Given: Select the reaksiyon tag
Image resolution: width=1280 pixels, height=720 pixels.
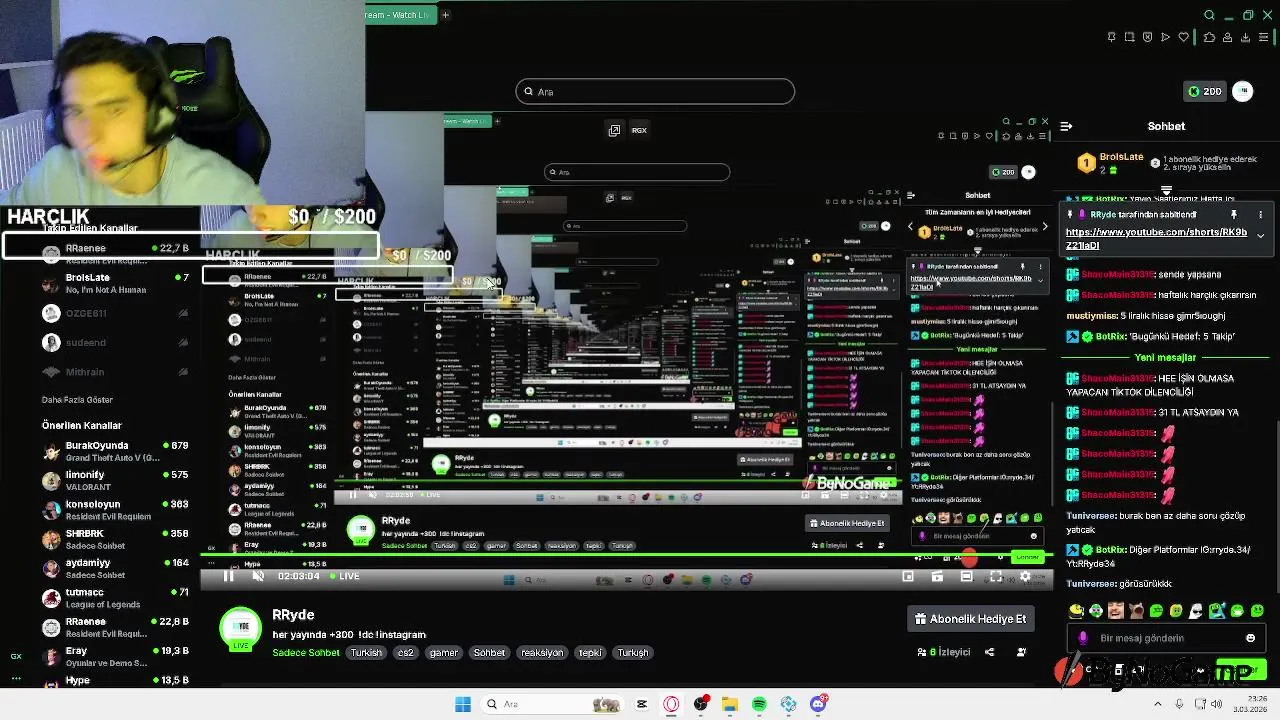Looking at the screenshot, I should click(x=542, y=653).
